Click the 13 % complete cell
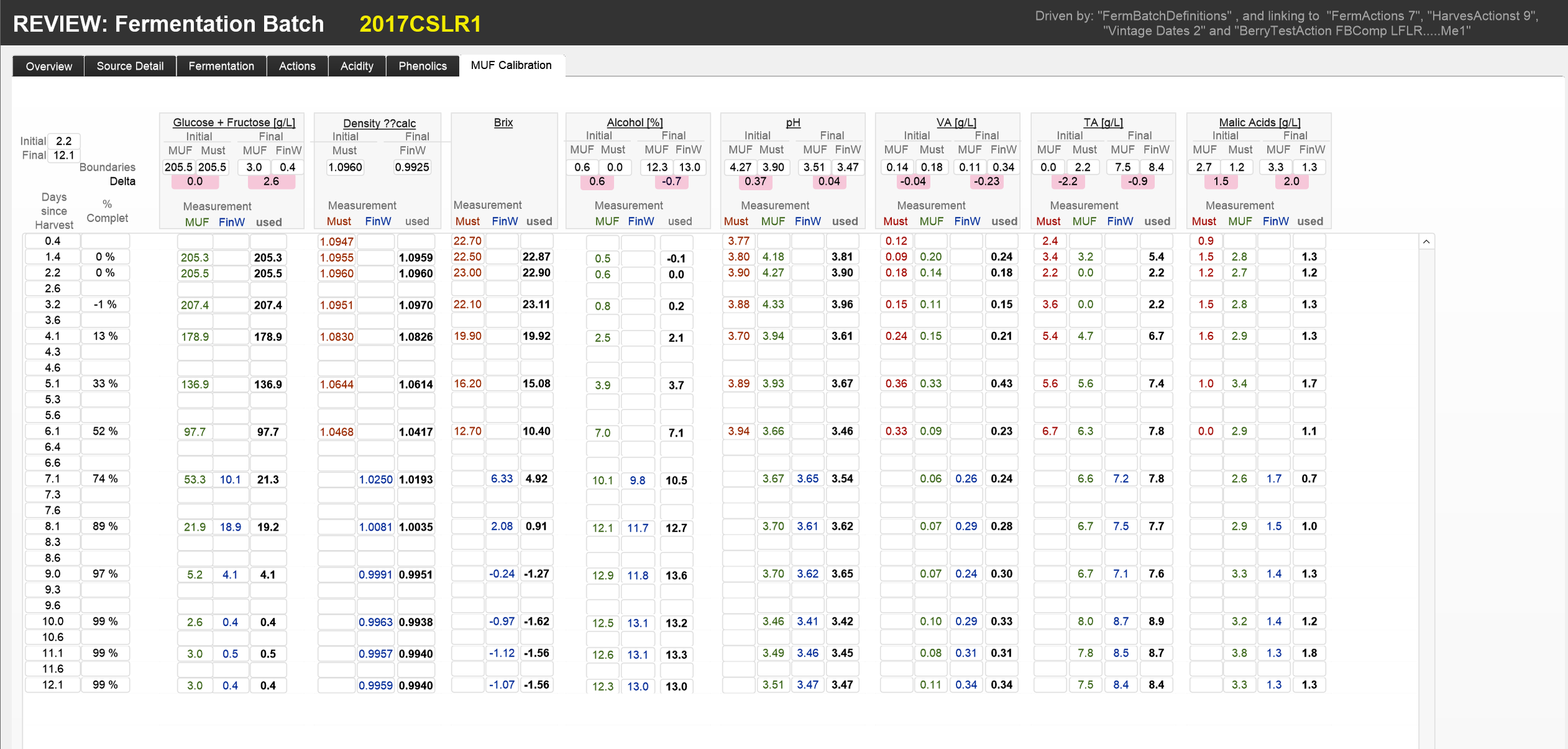Image resolution: width=1568 pixels, height=749 pixels. pyautogui.click(x=105, y=336)
